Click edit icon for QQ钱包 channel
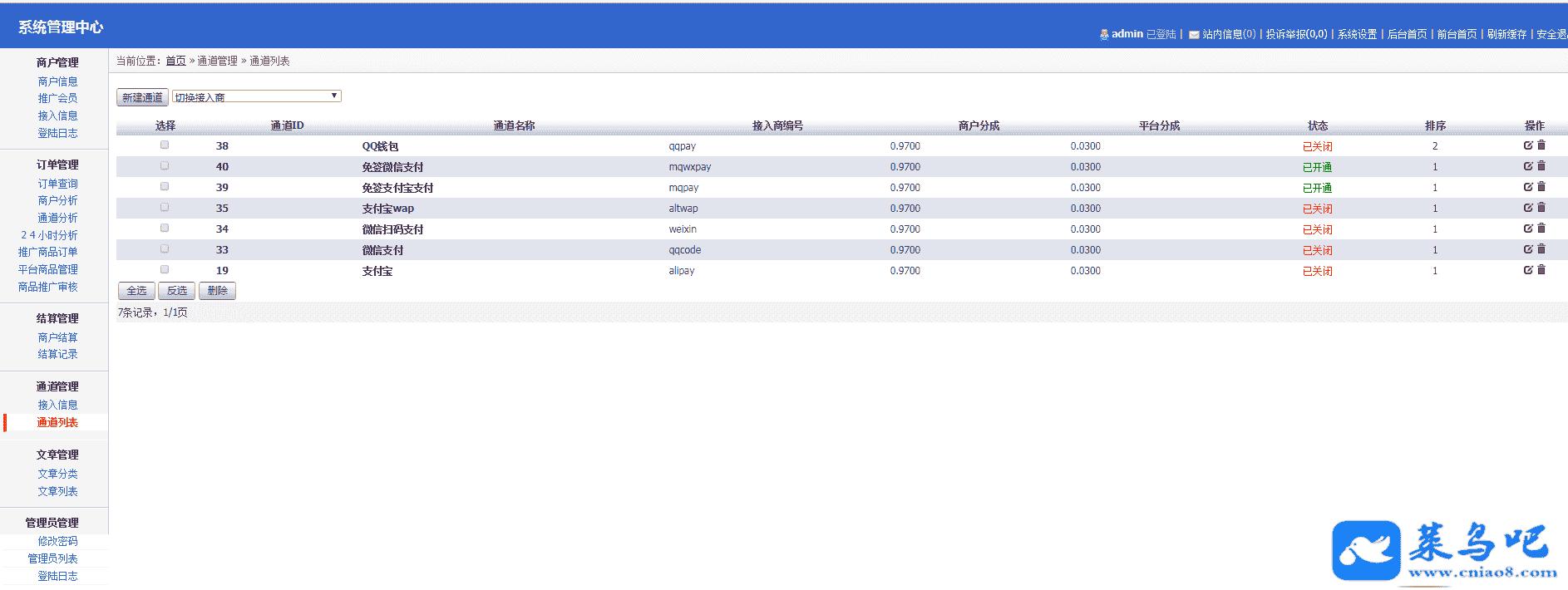 1528,145
